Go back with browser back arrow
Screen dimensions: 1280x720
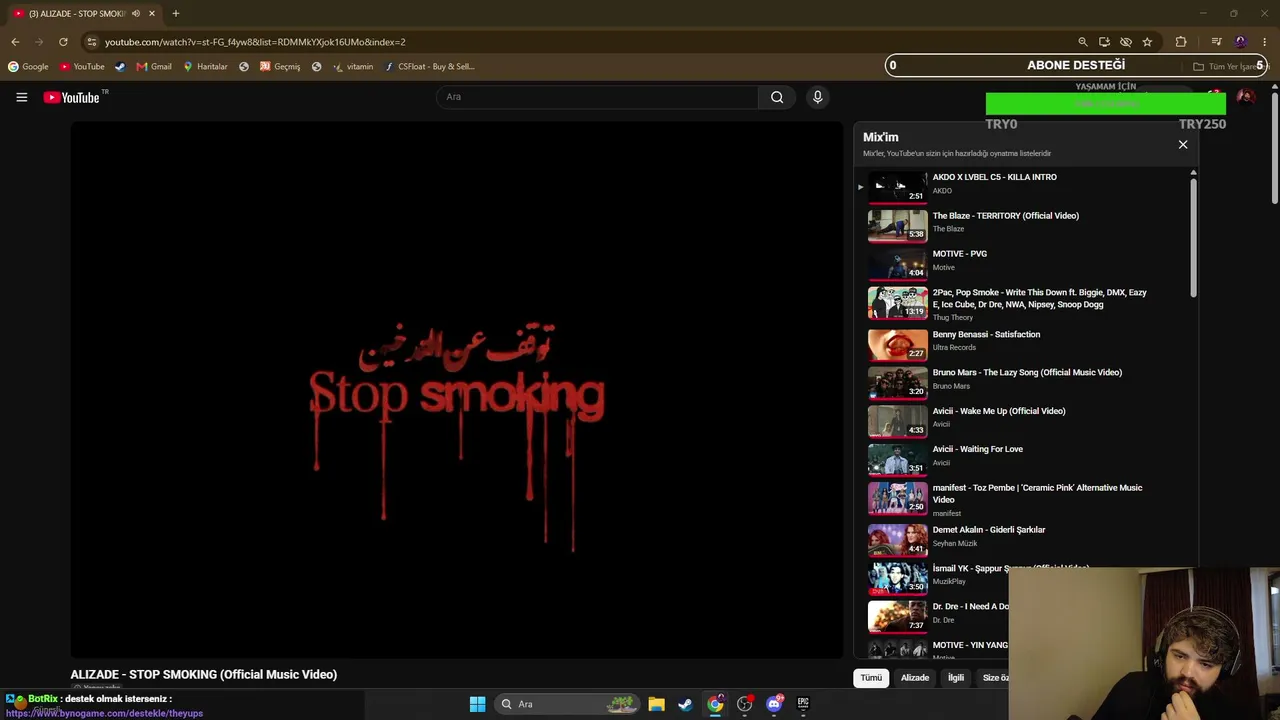click(15, 42)
